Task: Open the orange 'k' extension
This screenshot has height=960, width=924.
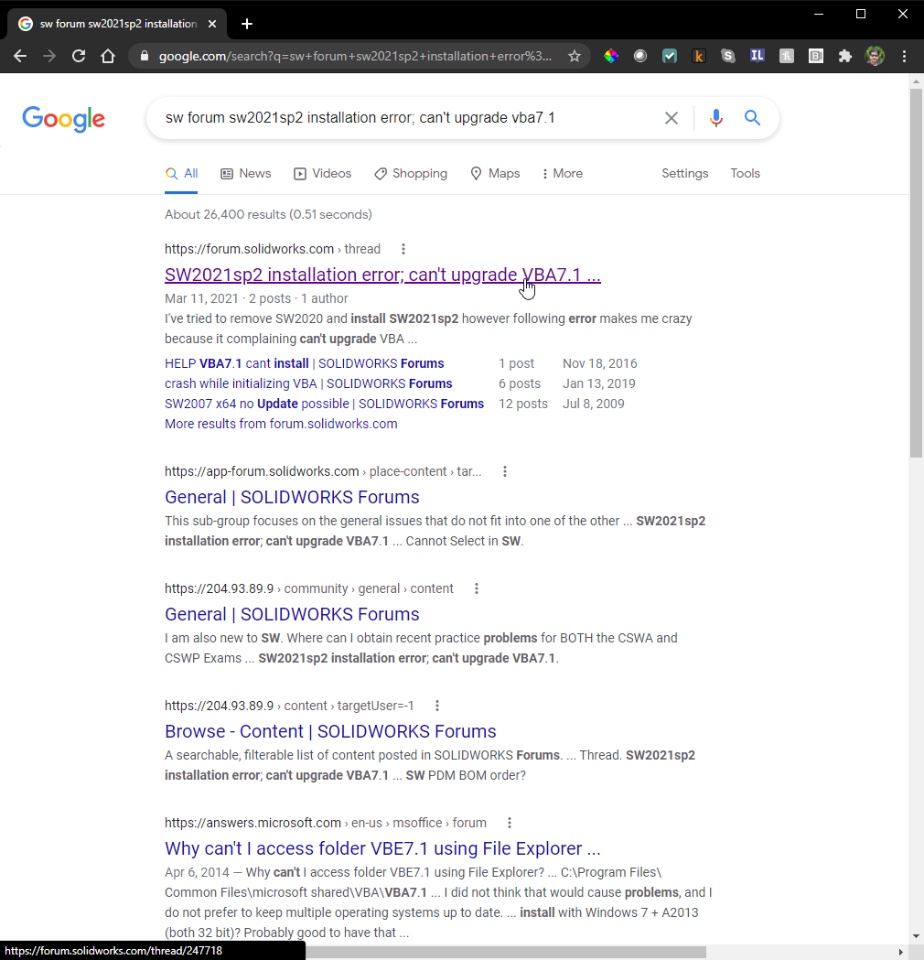Action: tap(699, 56)
